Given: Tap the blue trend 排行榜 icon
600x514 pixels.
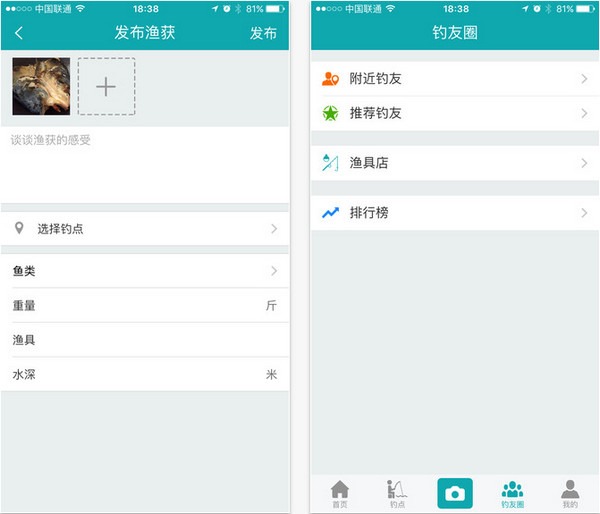Looking at the screenshot, I should (330, 213).
